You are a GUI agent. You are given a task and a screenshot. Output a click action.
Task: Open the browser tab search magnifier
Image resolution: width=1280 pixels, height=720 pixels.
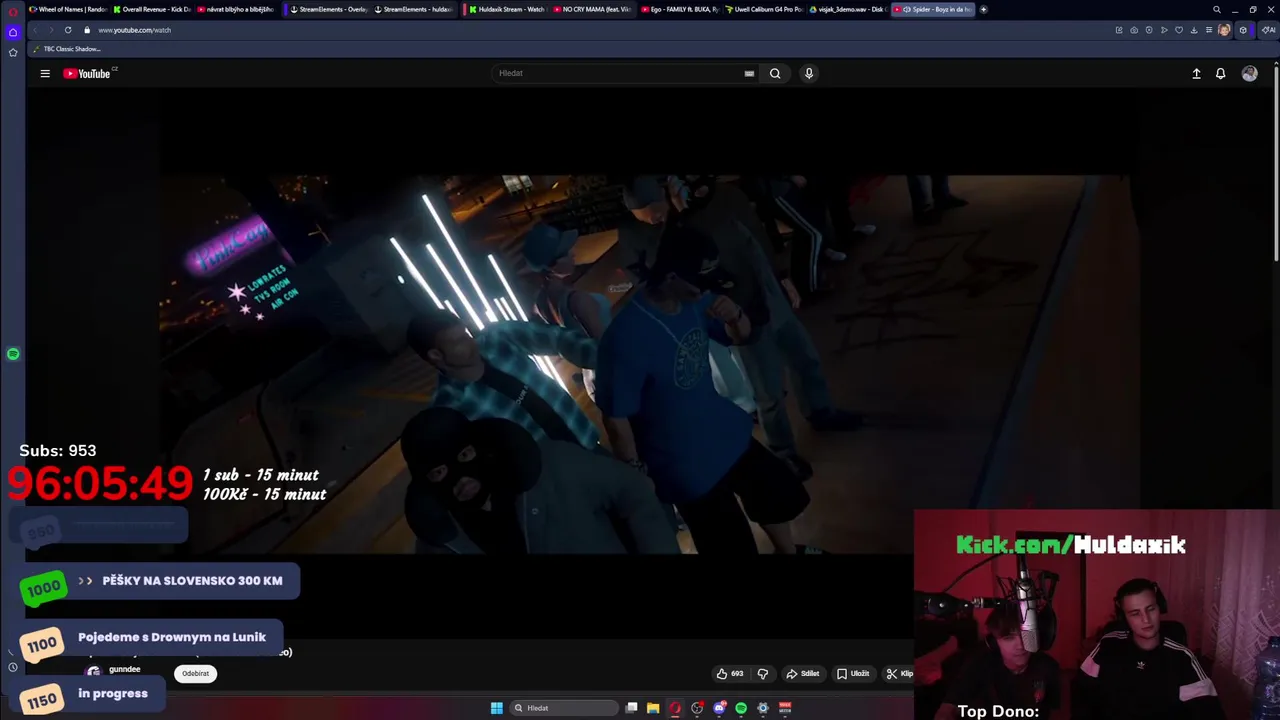(1217, 9)
